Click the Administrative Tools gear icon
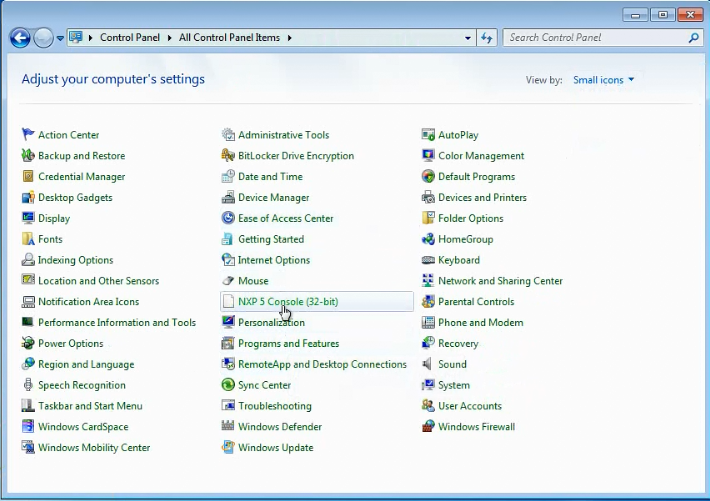The height and width of the screenshot is (501, 710). pyautogui.click(x=228, y=134)
